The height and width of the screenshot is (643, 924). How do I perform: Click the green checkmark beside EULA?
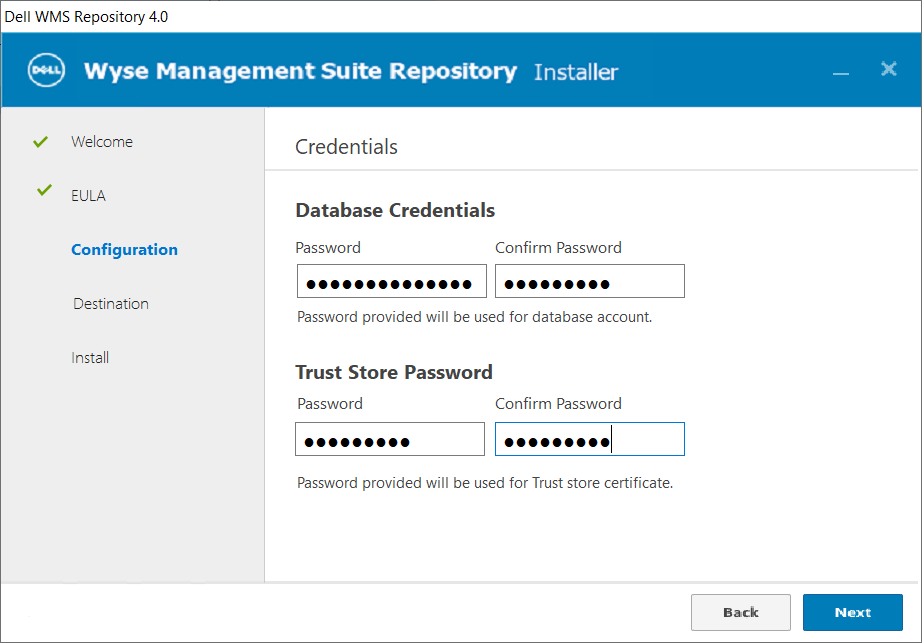click(x=44, y=190)
